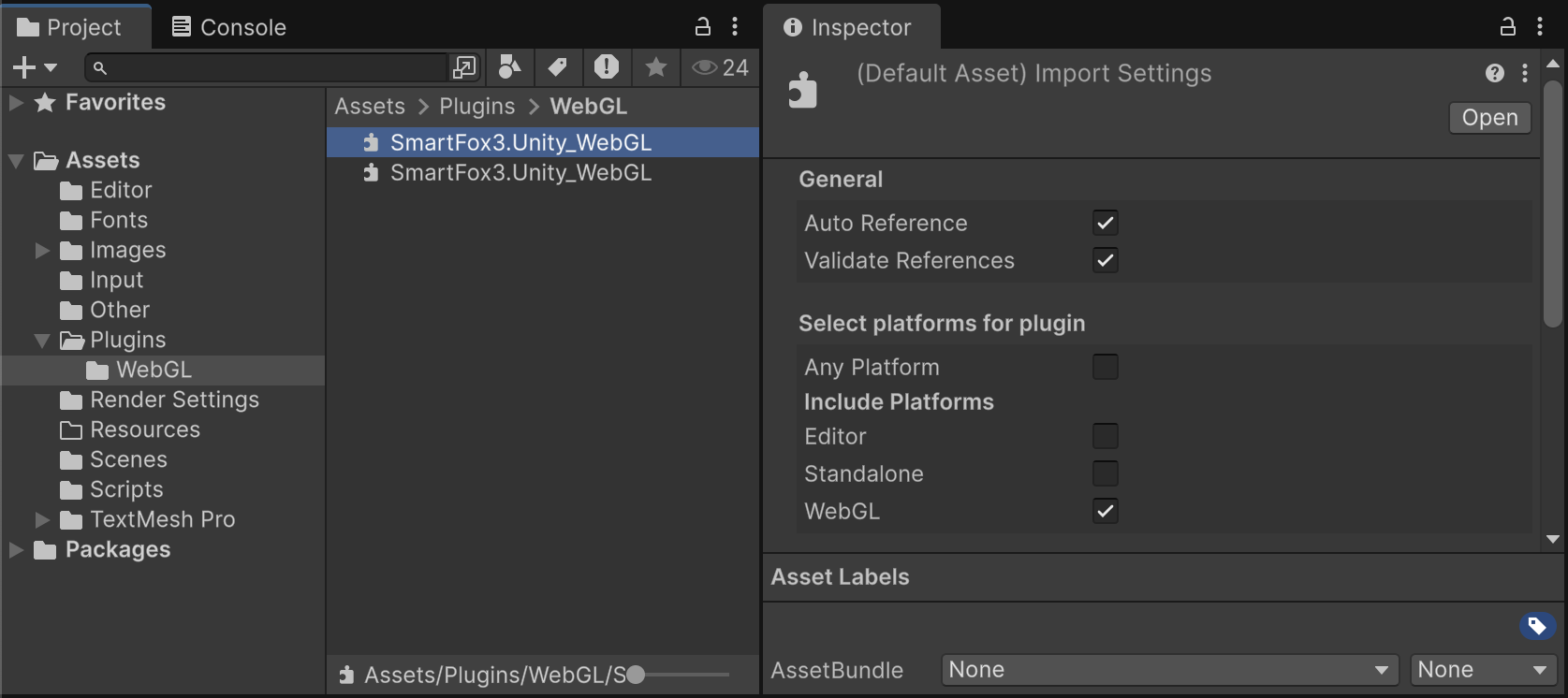Uncheck the Auto Reference checkbox
The width and height of the screenshot is (1568, 698).
tap(1106, 223)
